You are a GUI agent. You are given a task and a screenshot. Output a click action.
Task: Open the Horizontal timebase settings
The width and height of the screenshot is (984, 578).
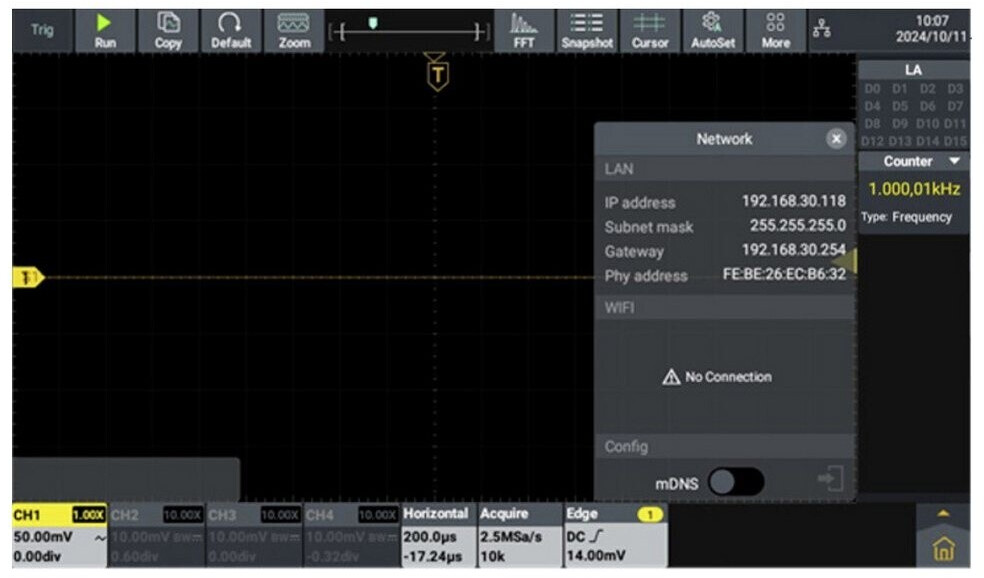pos(439,535)
